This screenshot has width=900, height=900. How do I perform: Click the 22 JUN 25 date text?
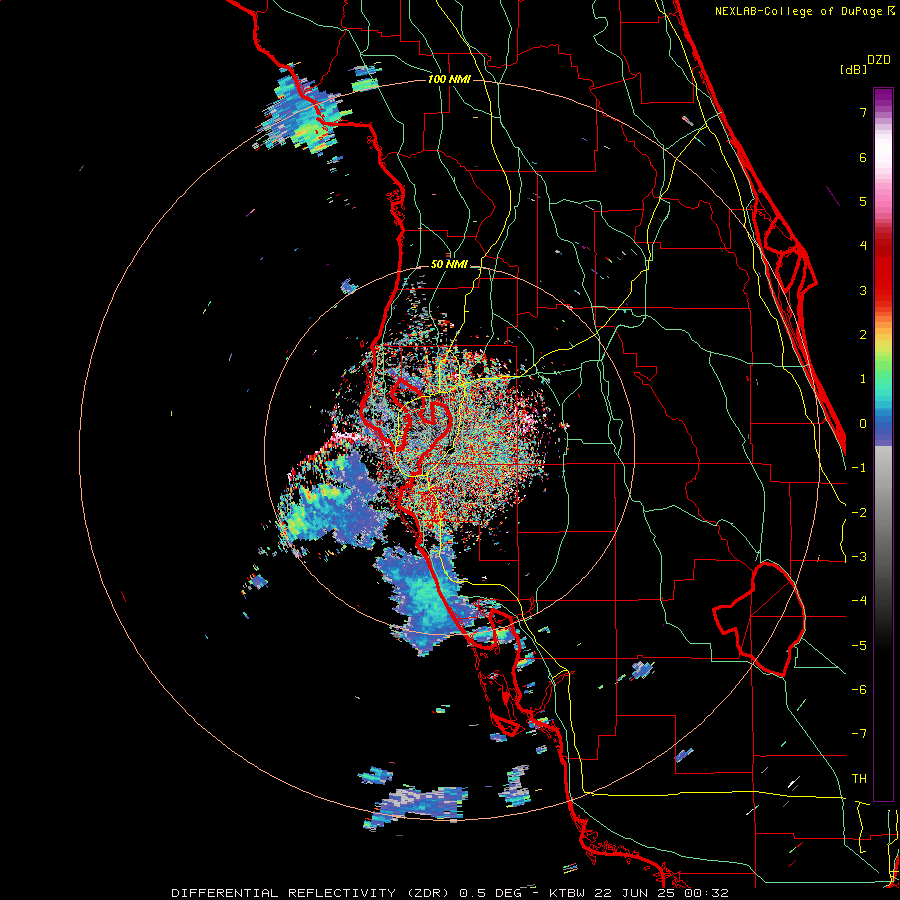(x=635, y=893)
